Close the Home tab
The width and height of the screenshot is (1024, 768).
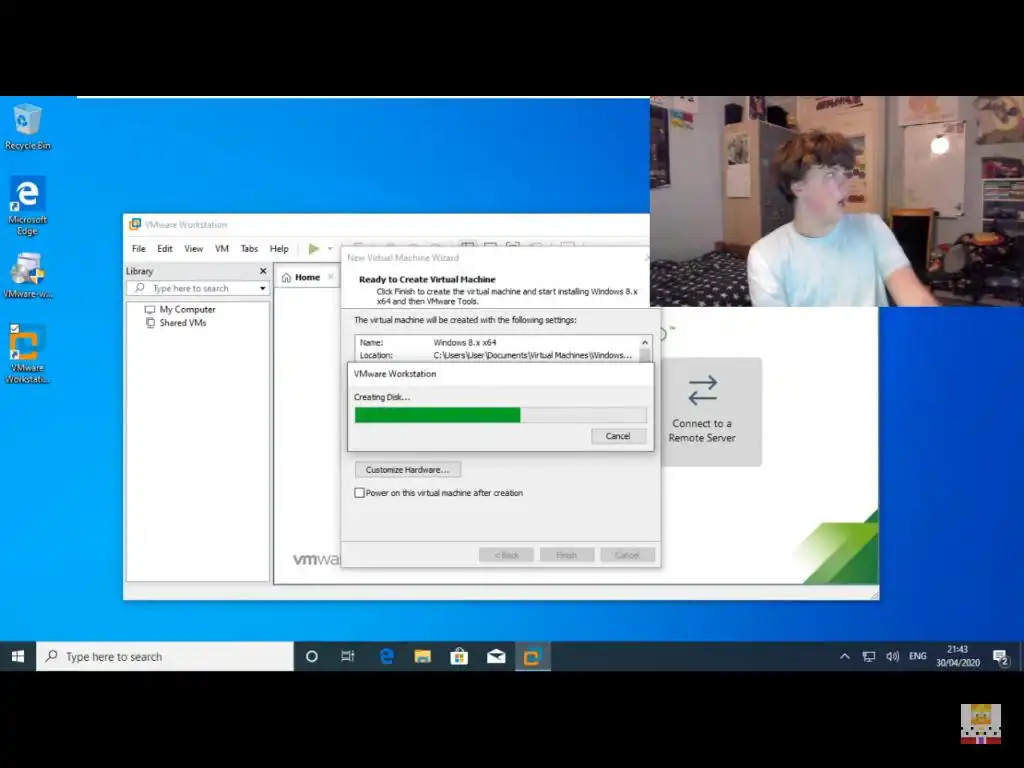(330, 278)
